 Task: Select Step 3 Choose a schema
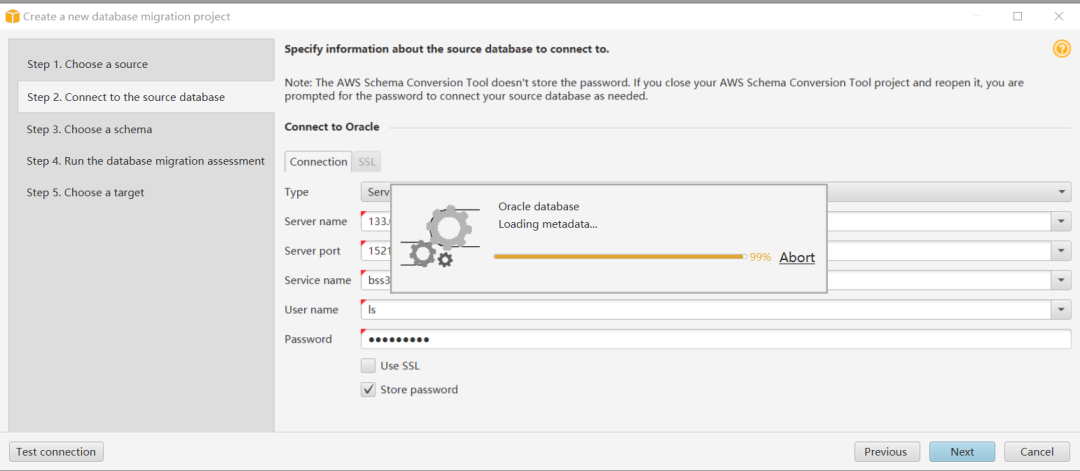[x=89, y=129]
